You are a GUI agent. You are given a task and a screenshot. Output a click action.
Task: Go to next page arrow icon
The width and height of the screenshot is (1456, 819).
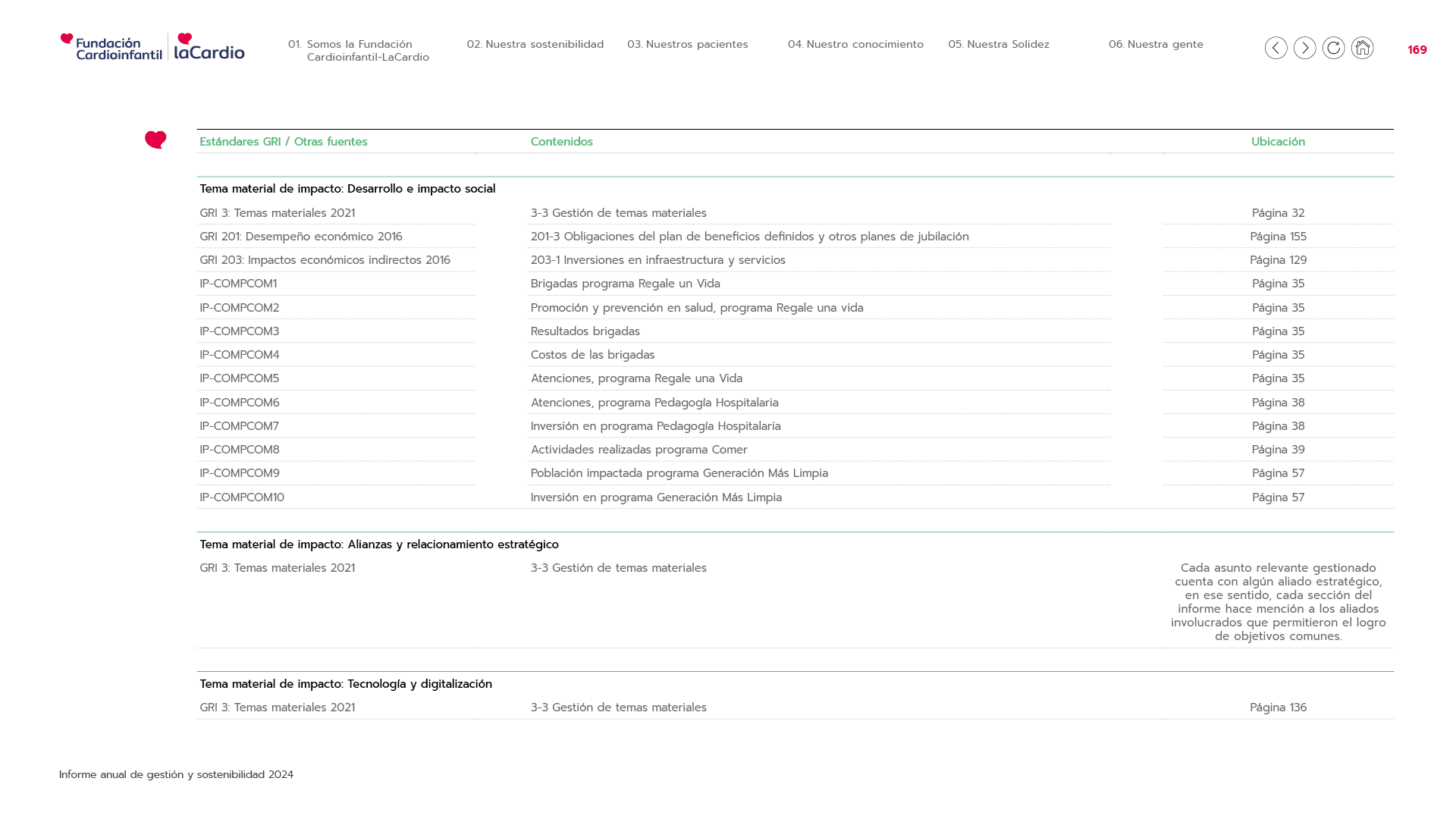click(x=1304, y=48)
